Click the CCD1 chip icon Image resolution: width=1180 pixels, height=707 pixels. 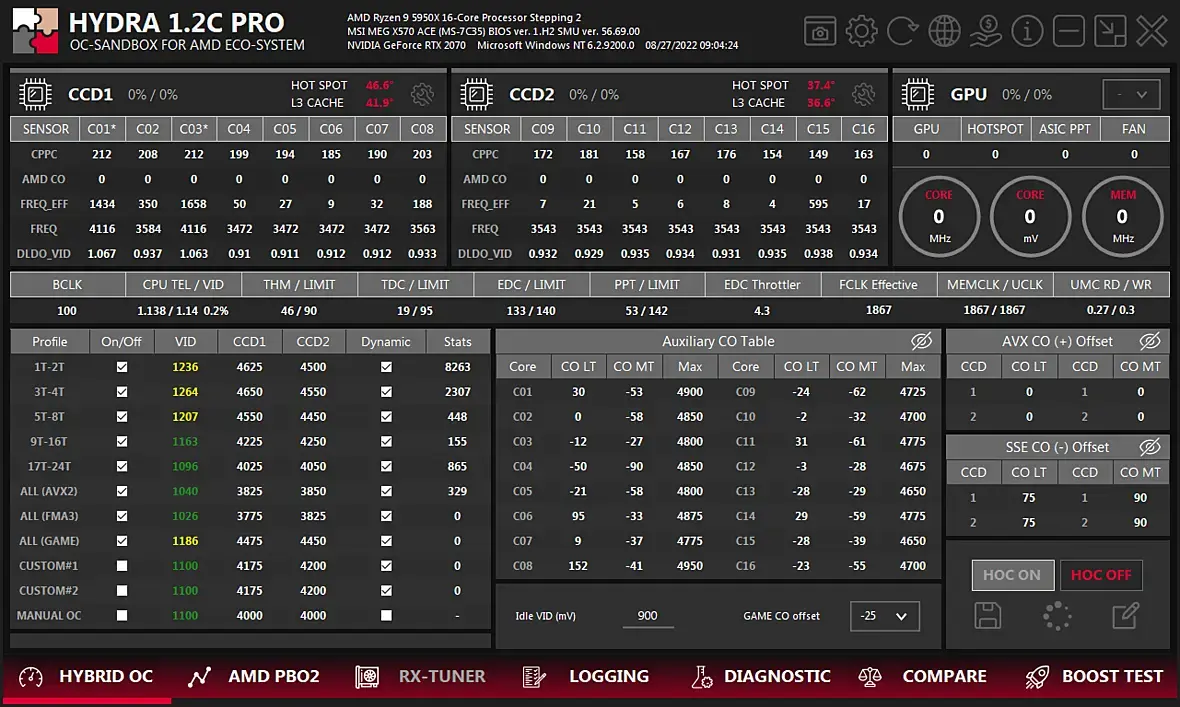pos(35,94)
